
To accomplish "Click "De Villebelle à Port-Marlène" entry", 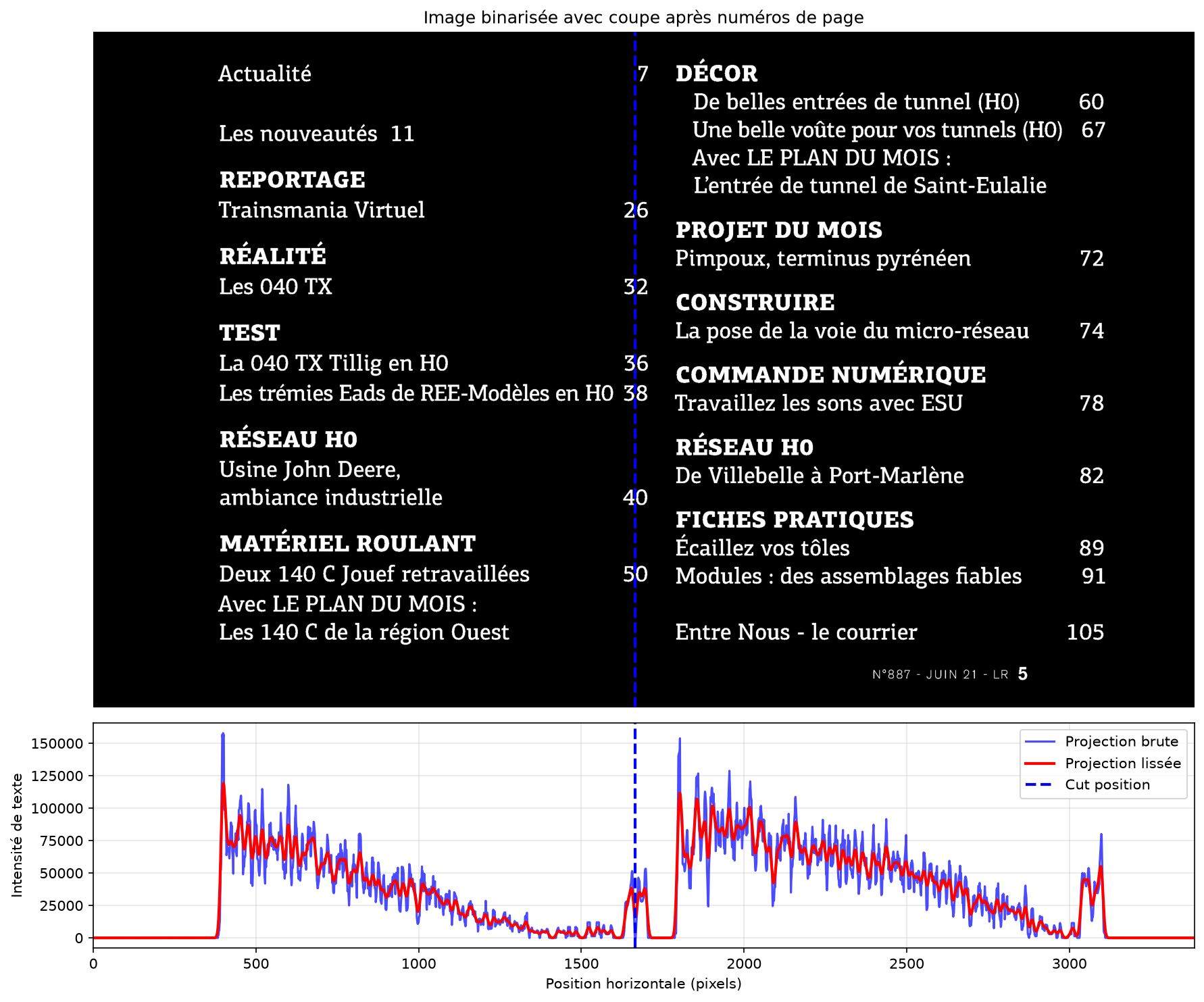I will click(820, 476).
